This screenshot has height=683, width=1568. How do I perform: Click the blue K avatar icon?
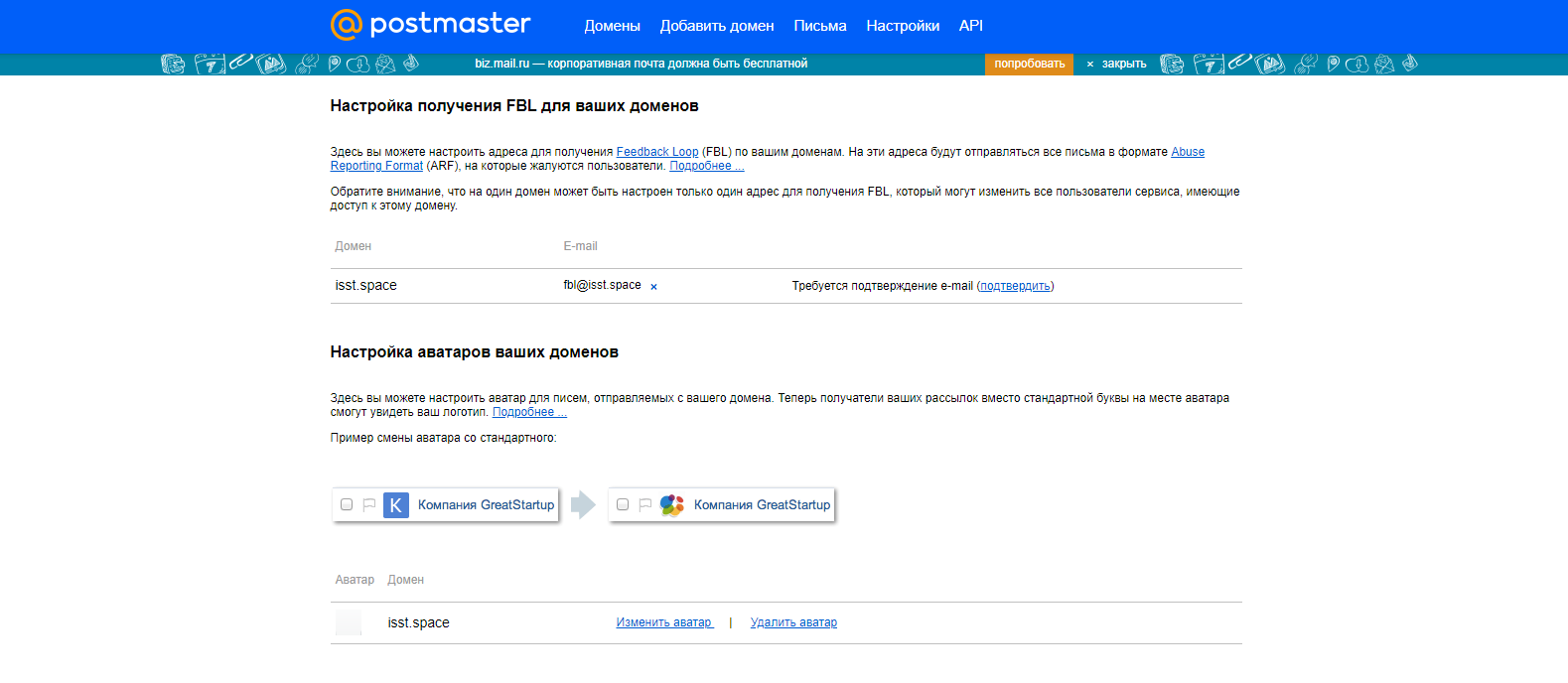[x=396, y=505]
